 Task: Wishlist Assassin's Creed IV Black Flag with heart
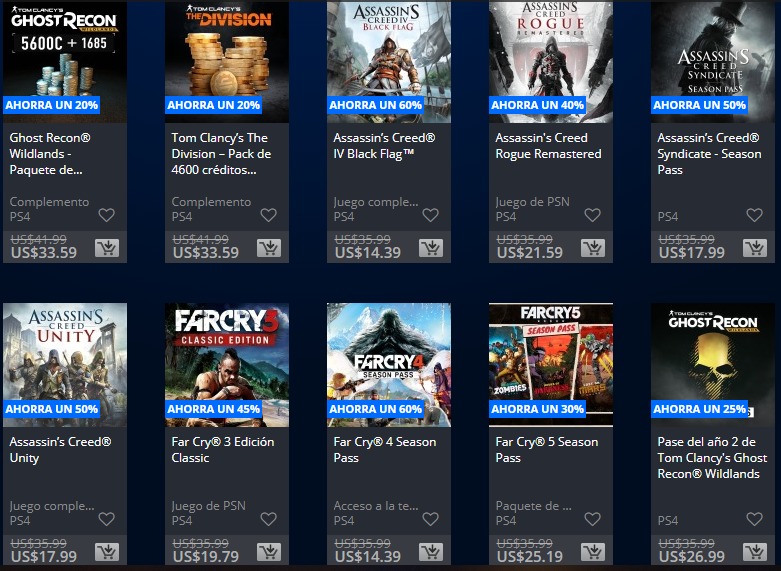coord(430,215)
